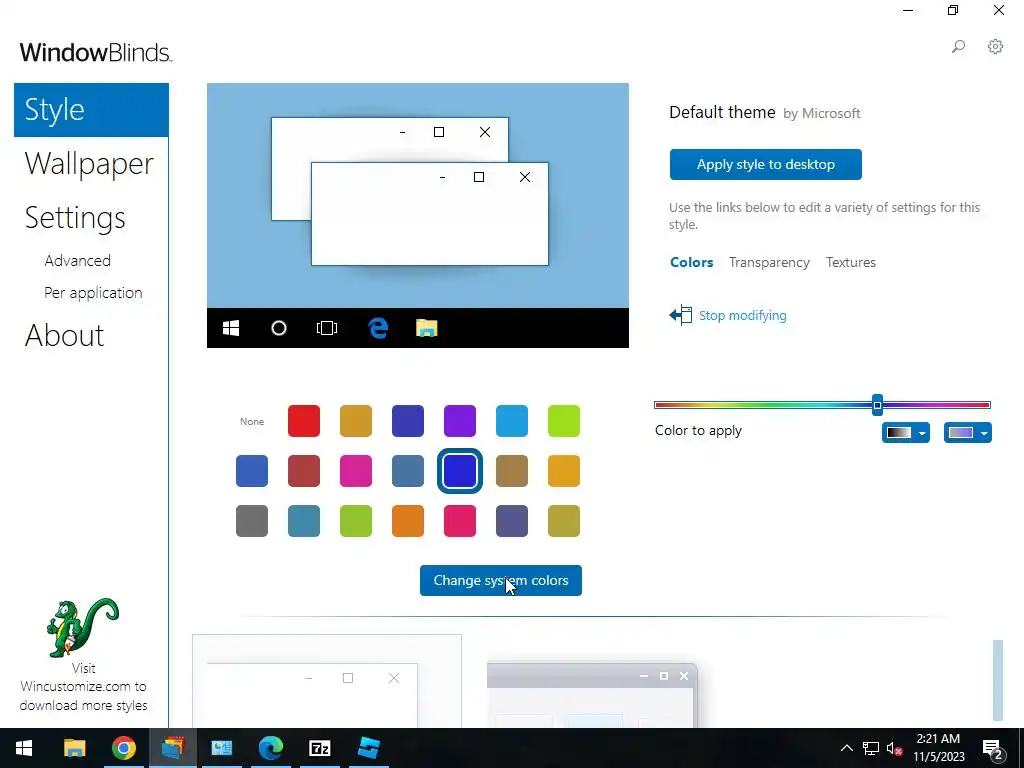Click the Stop modifying arrow icon
The height and width of the screenshot is (768, 1024).
tap(680, 315)
